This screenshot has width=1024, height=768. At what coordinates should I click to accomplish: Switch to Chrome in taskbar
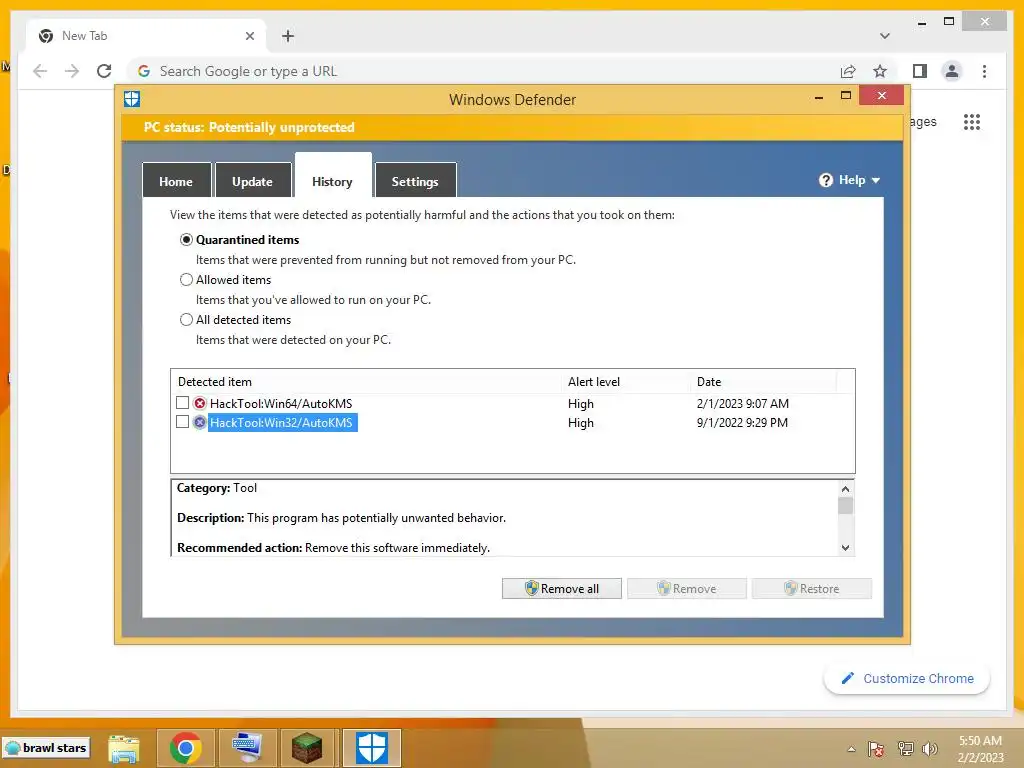tap(185, 748)
